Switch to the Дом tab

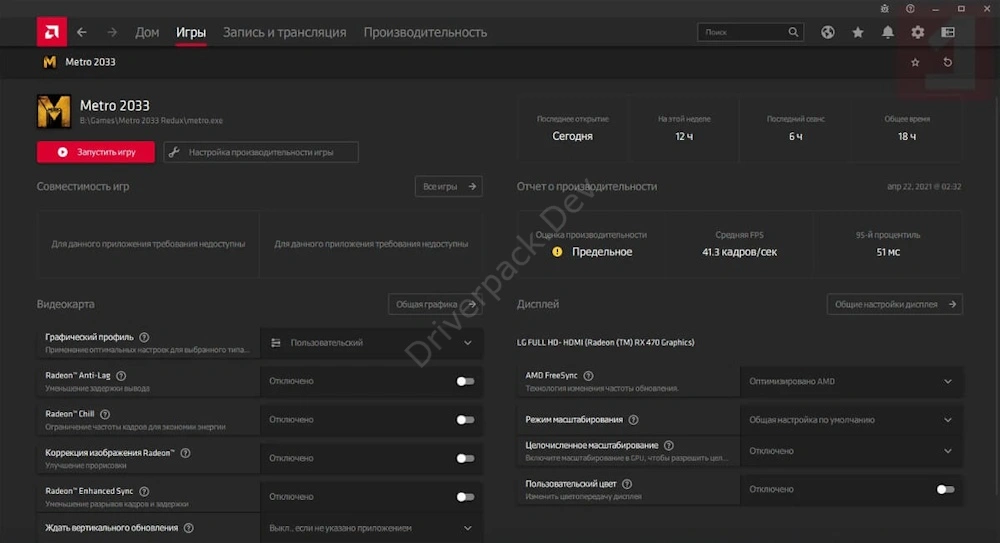pyautogui.click(x=147, y=32)
